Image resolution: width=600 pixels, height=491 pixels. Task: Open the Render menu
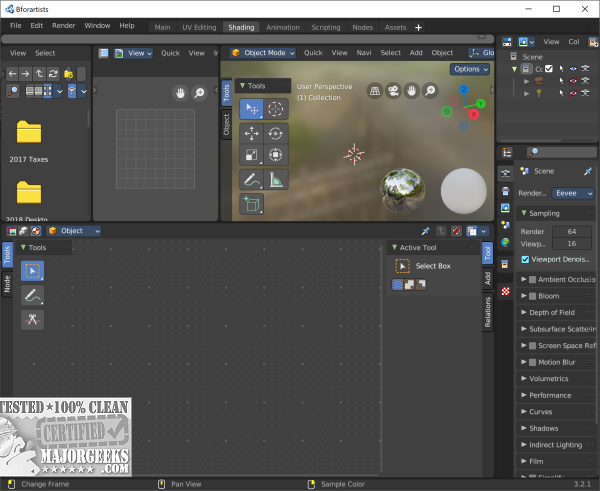(x=63, y=25)
